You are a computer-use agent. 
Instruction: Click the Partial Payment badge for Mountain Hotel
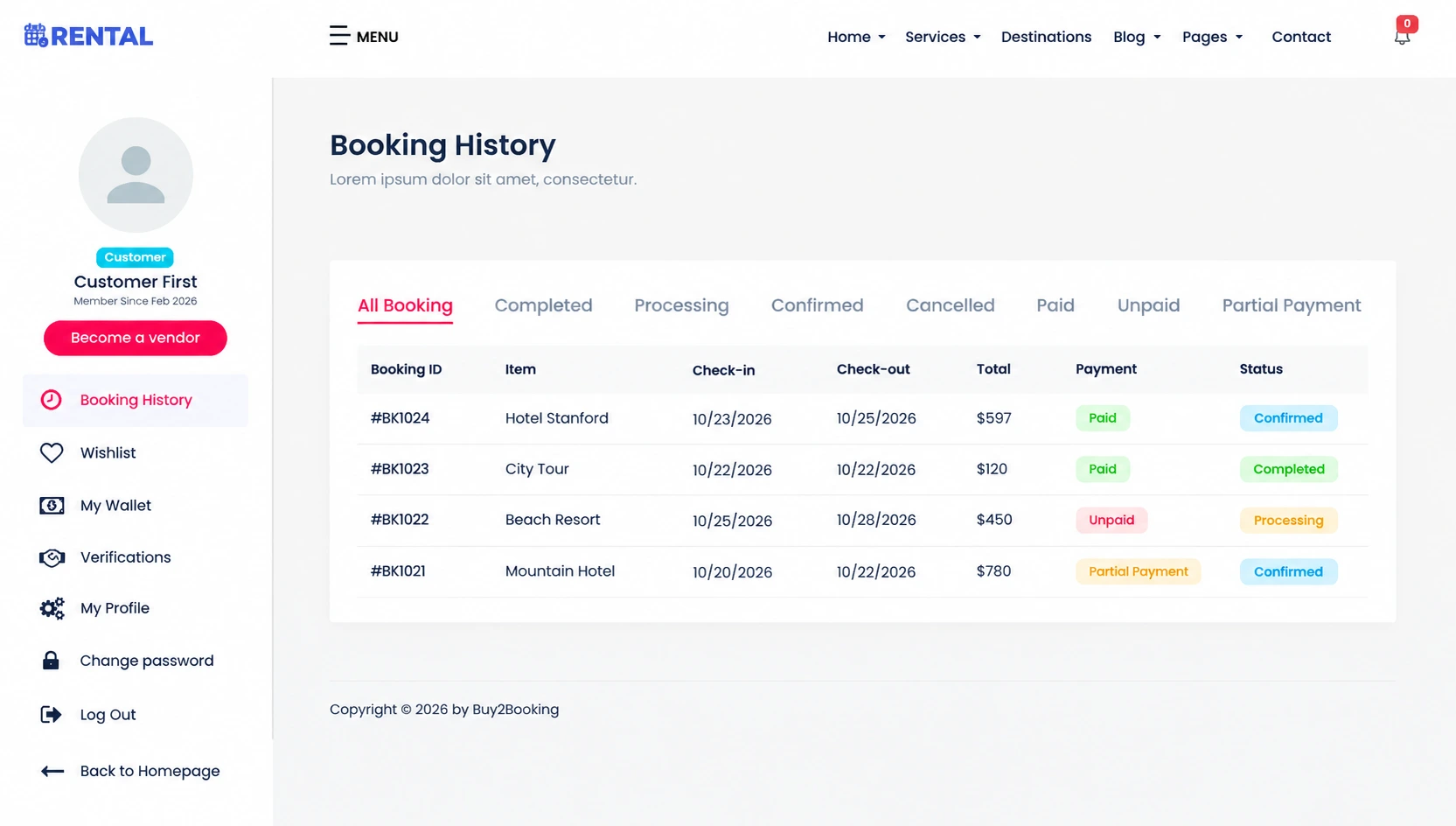pos(1138,571)
